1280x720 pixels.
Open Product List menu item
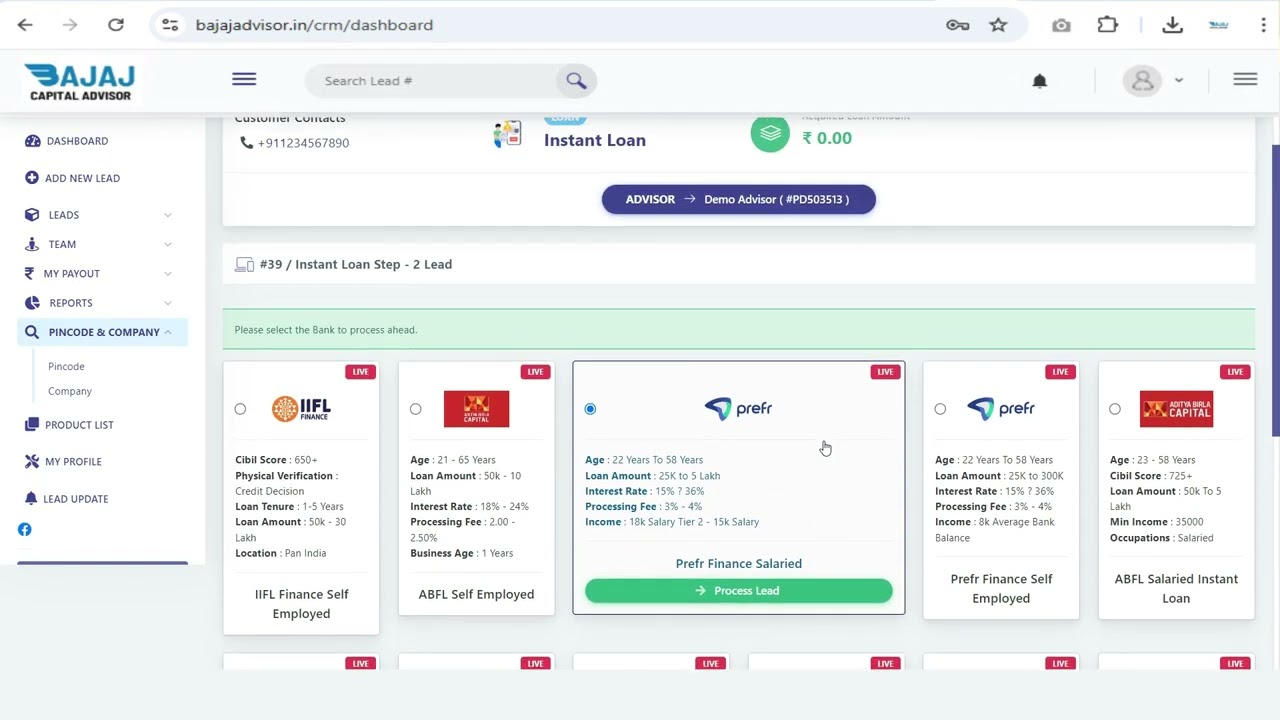[79, 425]
